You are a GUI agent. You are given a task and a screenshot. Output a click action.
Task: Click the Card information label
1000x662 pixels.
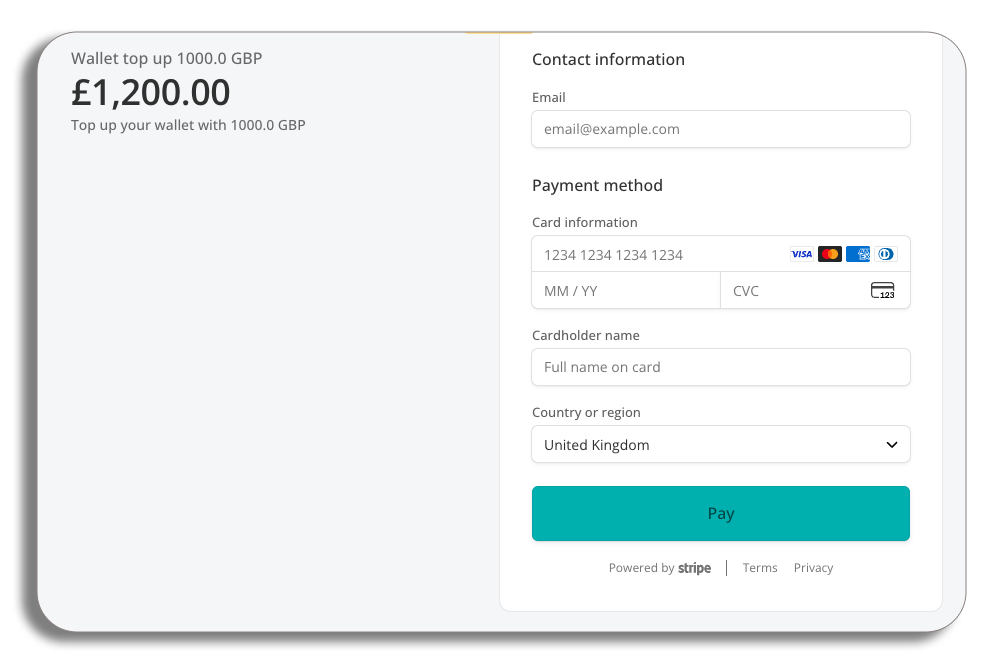tap(585, 223)
